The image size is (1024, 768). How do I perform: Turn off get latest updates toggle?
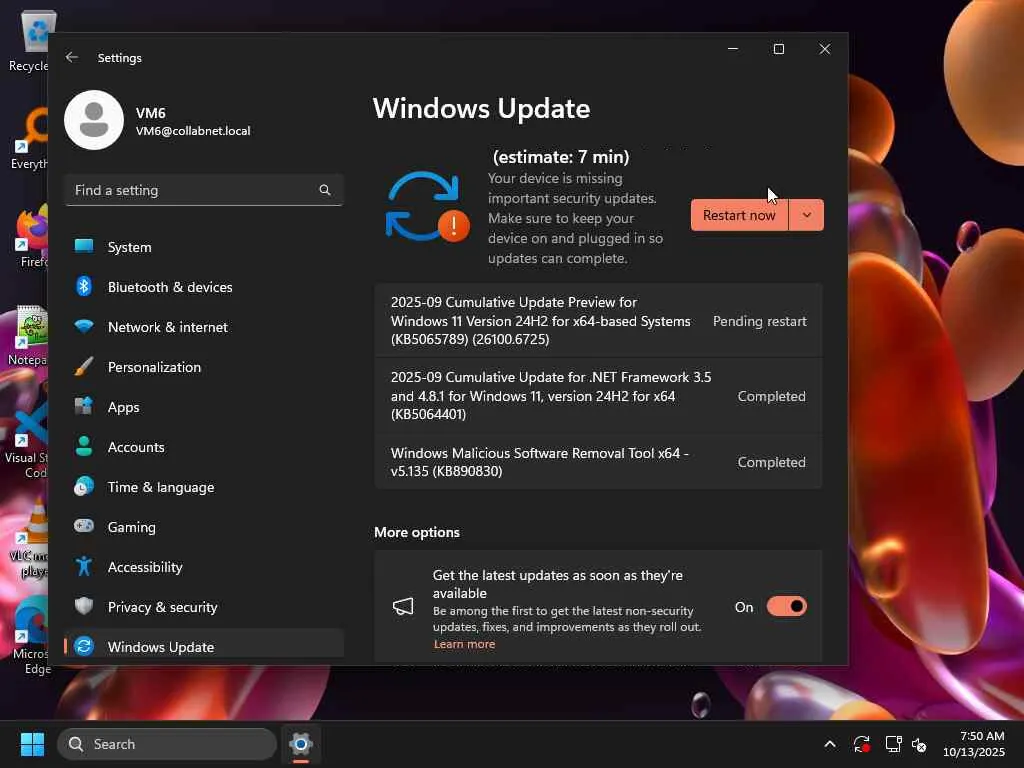point(786,607)
